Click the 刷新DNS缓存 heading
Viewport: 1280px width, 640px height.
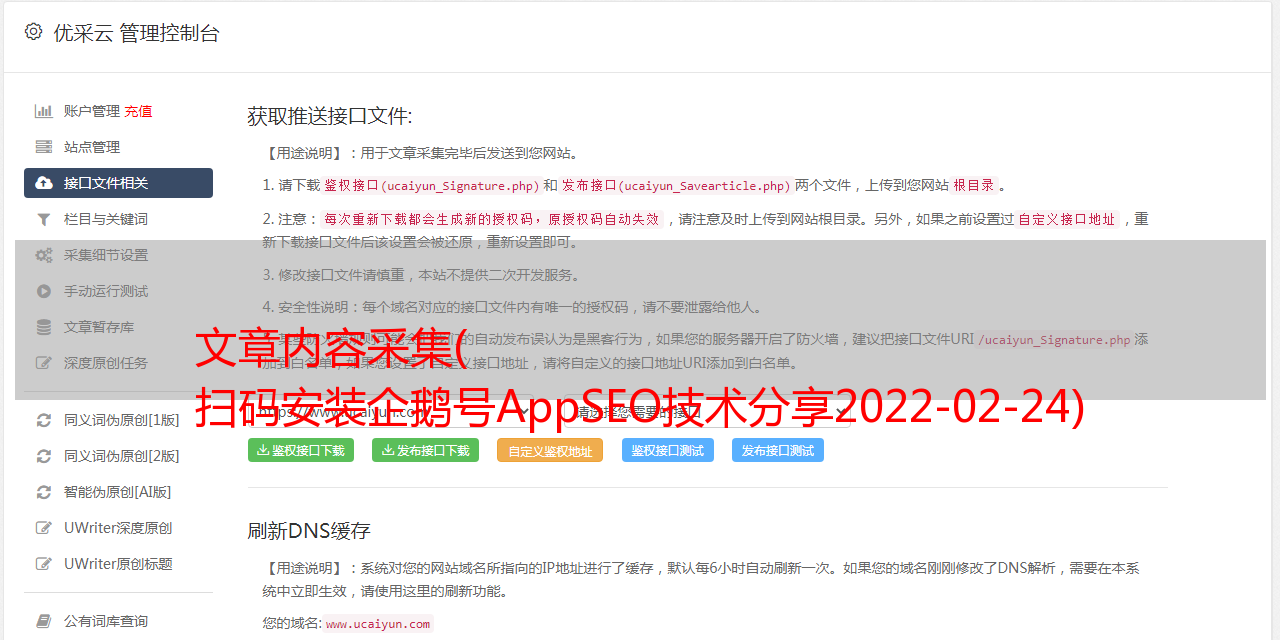309,531
